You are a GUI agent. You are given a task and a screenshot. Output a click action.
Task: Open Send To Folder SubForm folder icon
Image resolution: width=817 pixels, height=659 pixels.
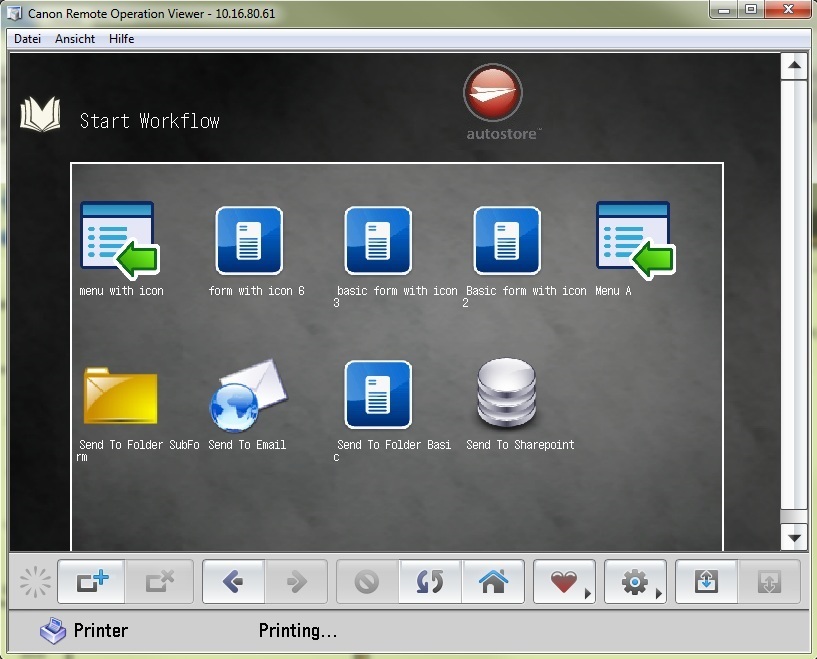click(x=120, y=396)
